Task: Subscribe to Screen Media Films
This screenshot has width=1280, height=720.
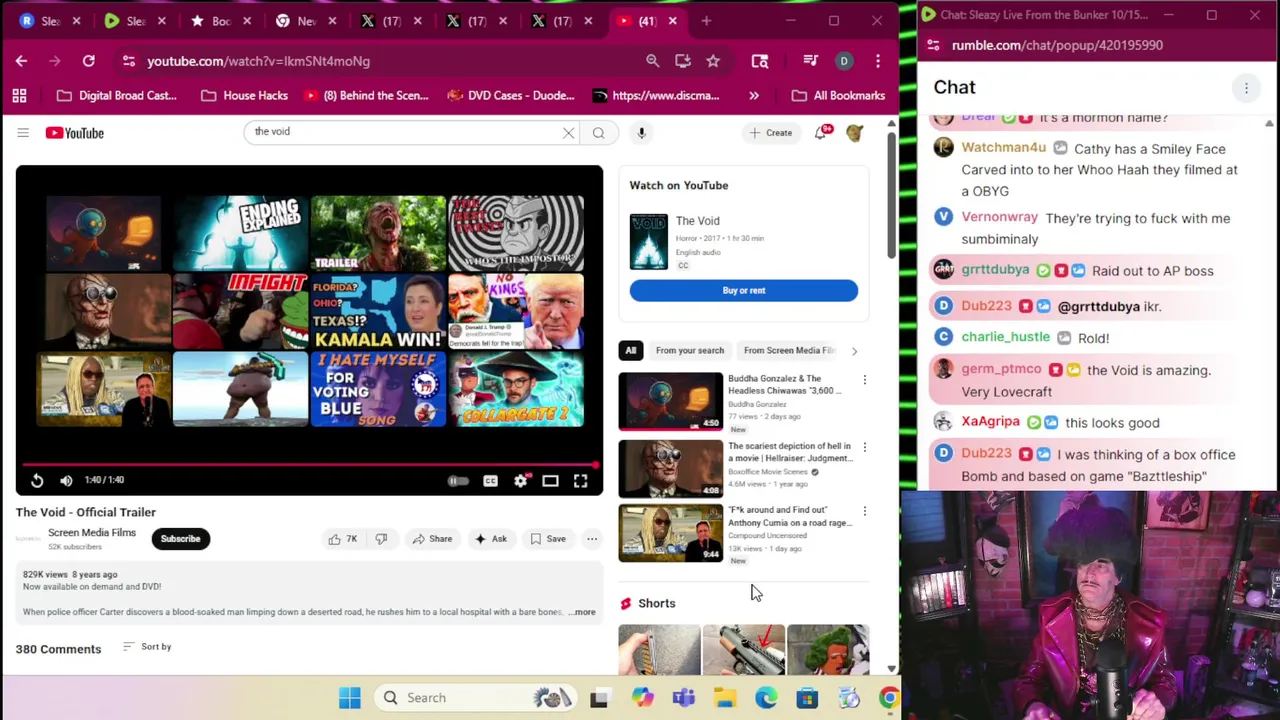Action: [181, 539]
